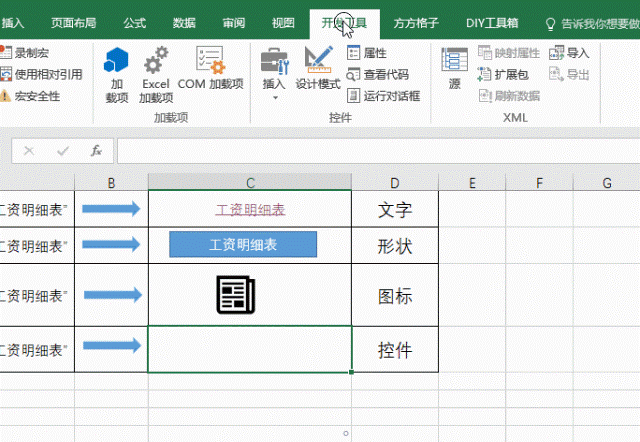Click the 工资明细表 hyperlink text
The image size is (640, 442).
250,210
